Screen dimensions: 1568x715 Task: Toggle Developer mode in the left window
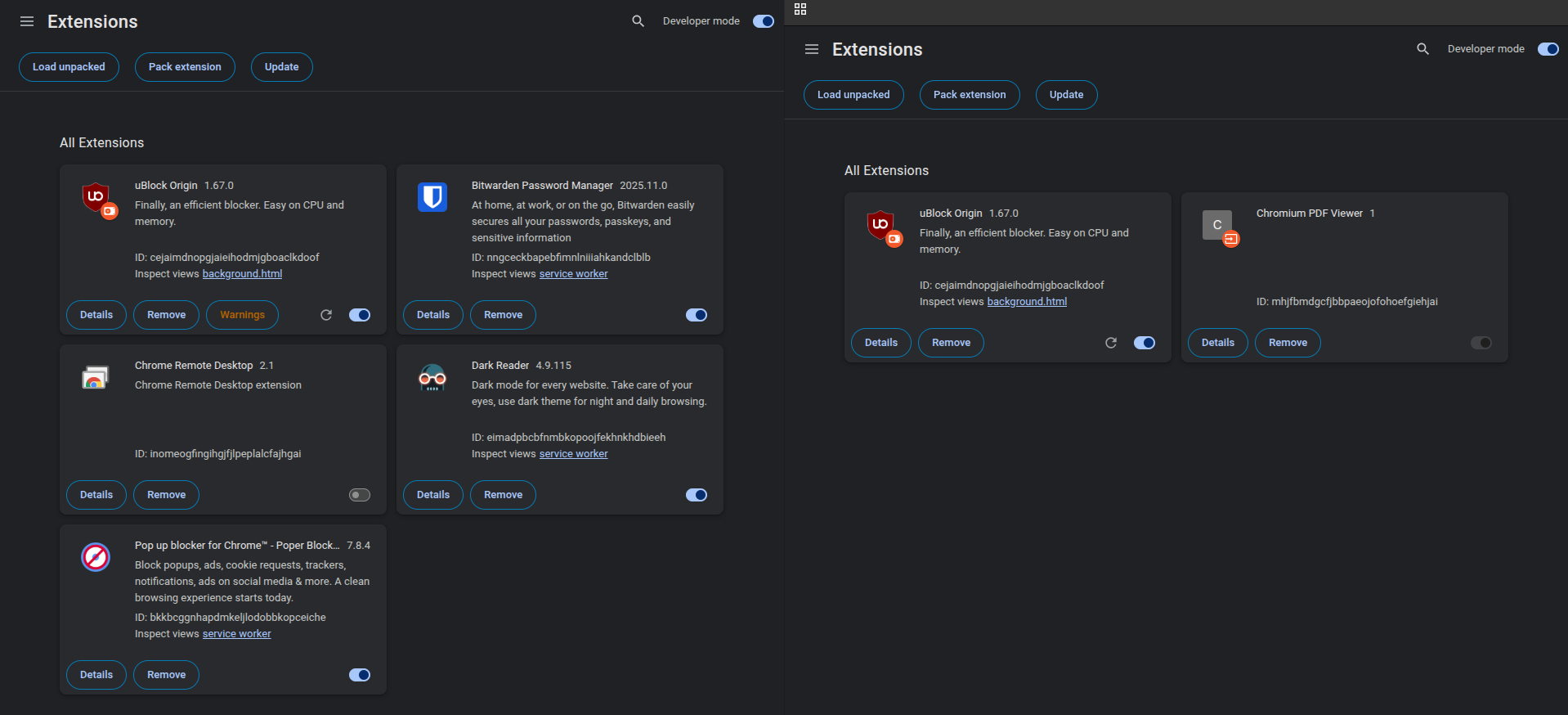pos(764,21)
